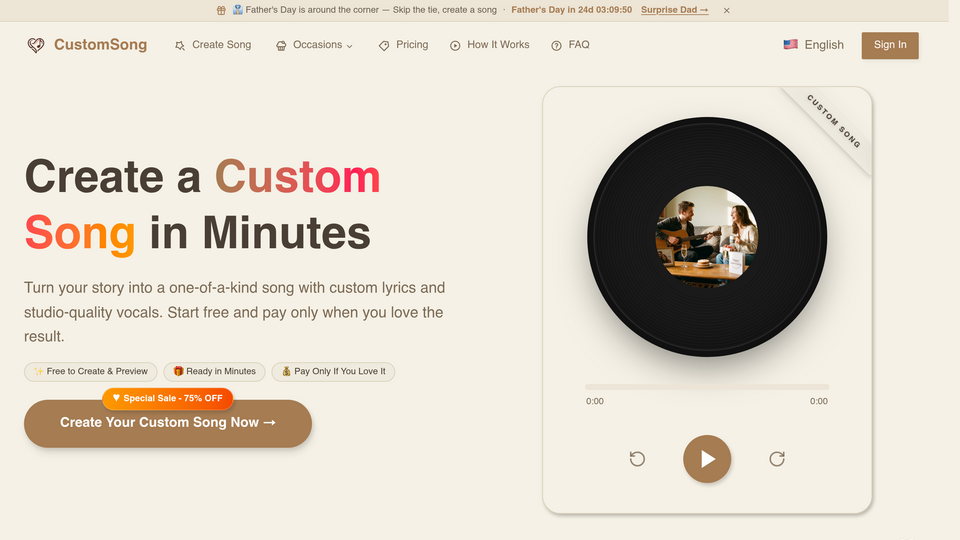Click the Custom Song corner ribbon
The height and width of the screenshot is (540, 960).
click(x=833, y=121)
